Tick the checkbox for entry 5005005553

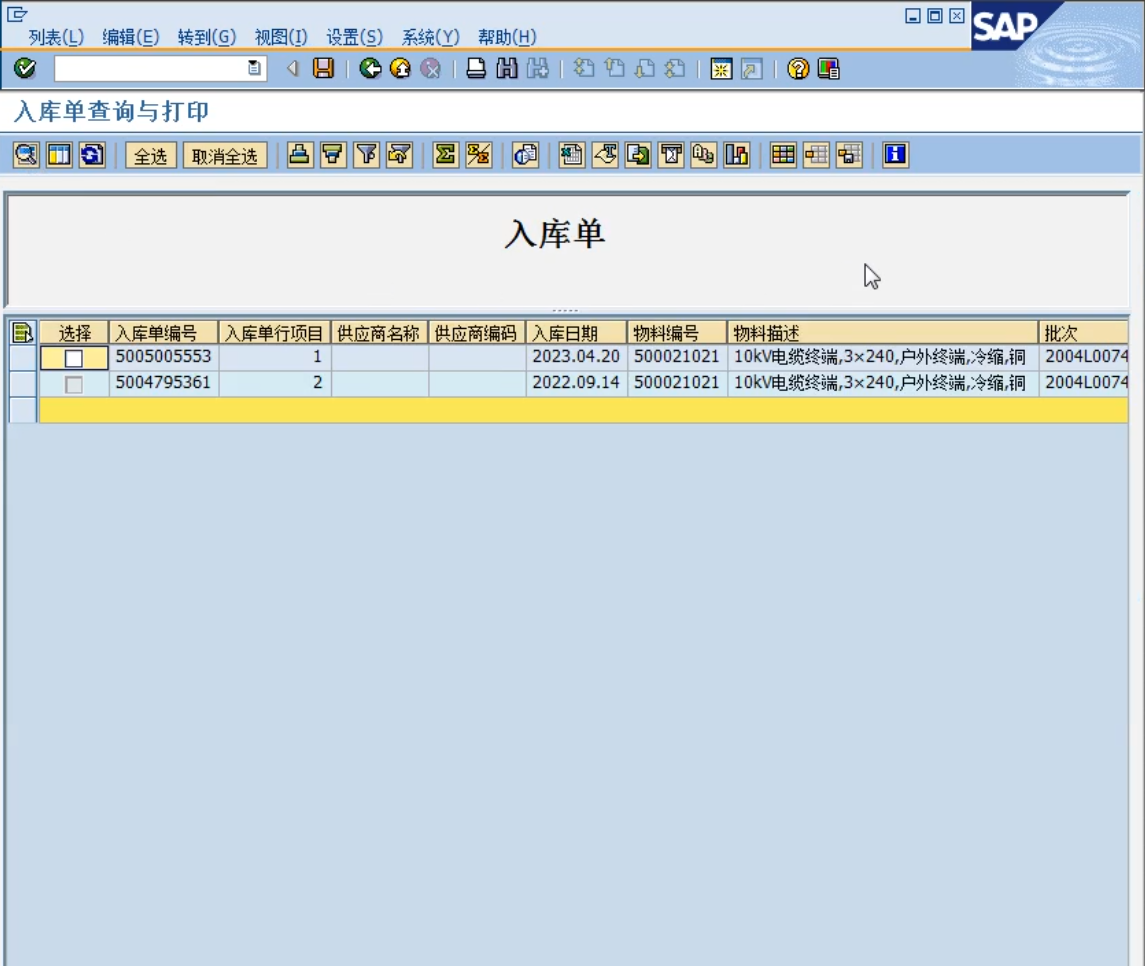(x=74, y=358)
